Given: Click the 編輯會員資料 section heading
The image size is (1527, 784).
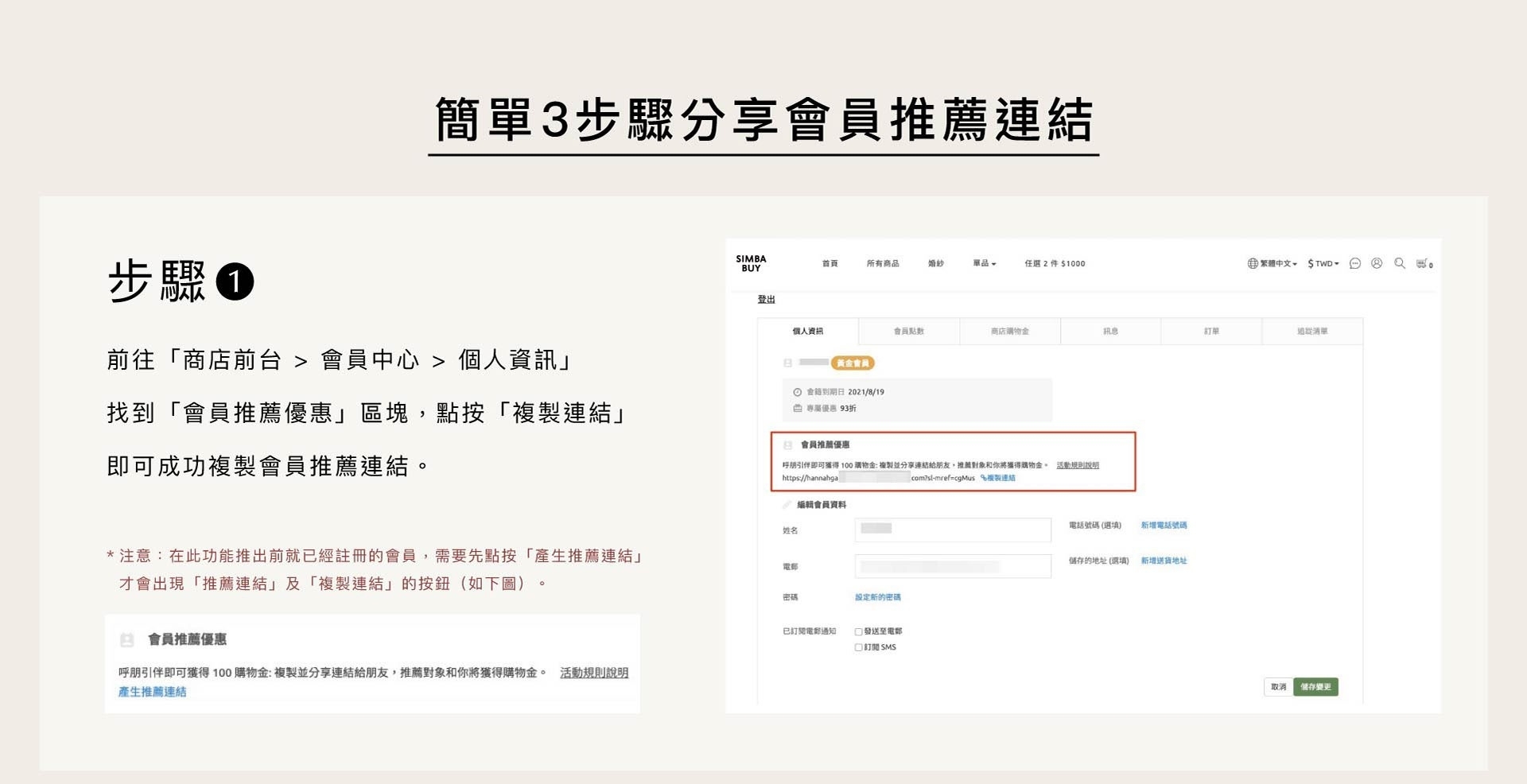Looking at the screenshot, I should tap(822, 505).
